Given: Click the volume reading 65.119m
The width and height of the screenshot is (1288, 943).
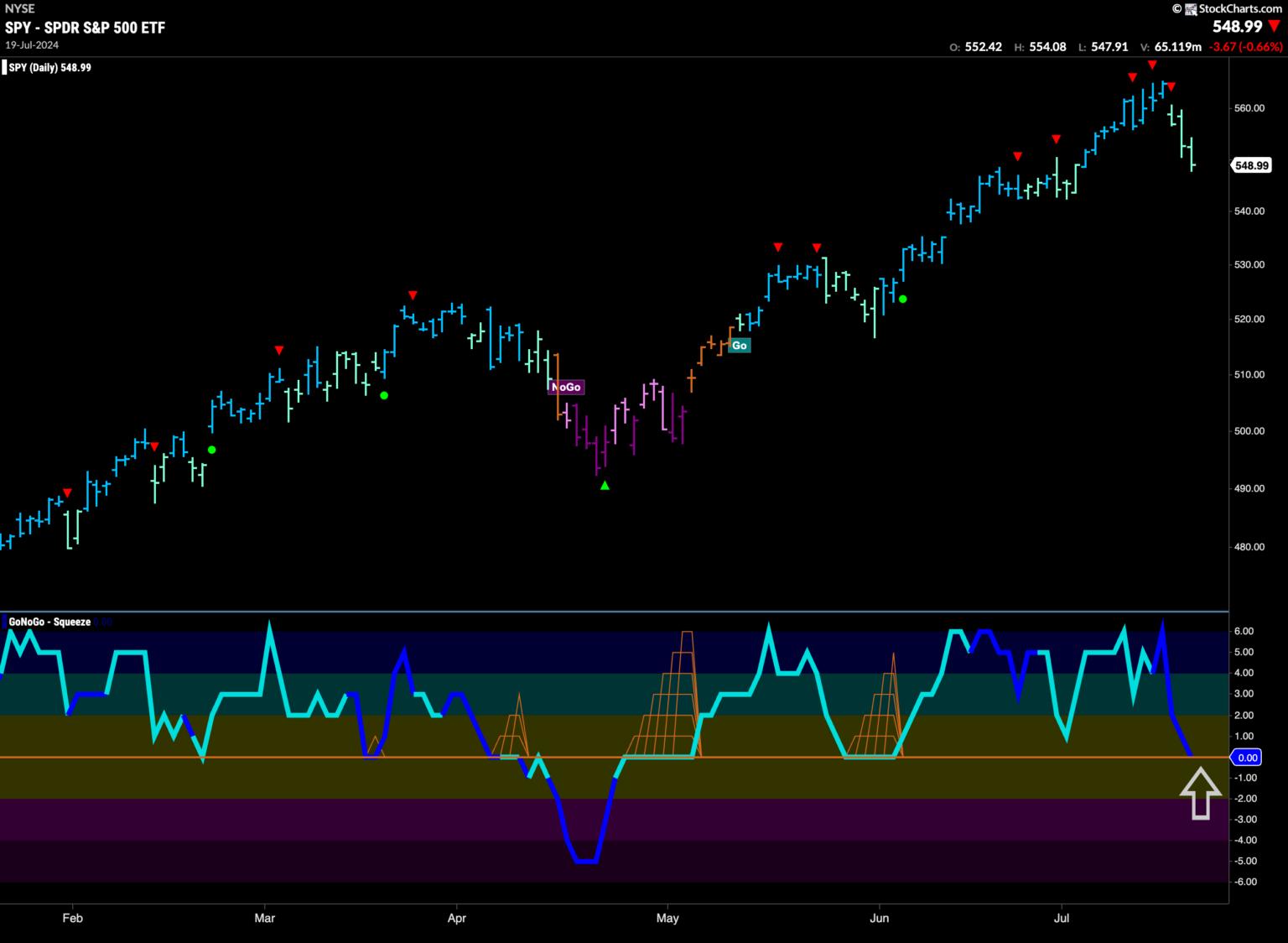Looking at the screenshot, I should [x=1177, y=47].
